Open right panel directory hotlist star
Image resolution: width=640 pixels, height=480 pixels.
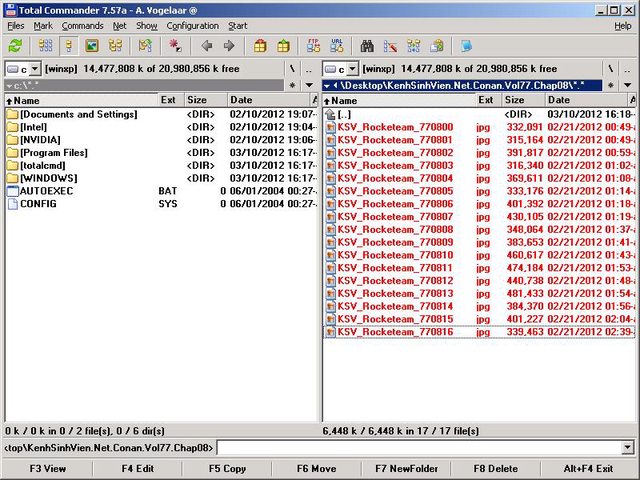611,85
